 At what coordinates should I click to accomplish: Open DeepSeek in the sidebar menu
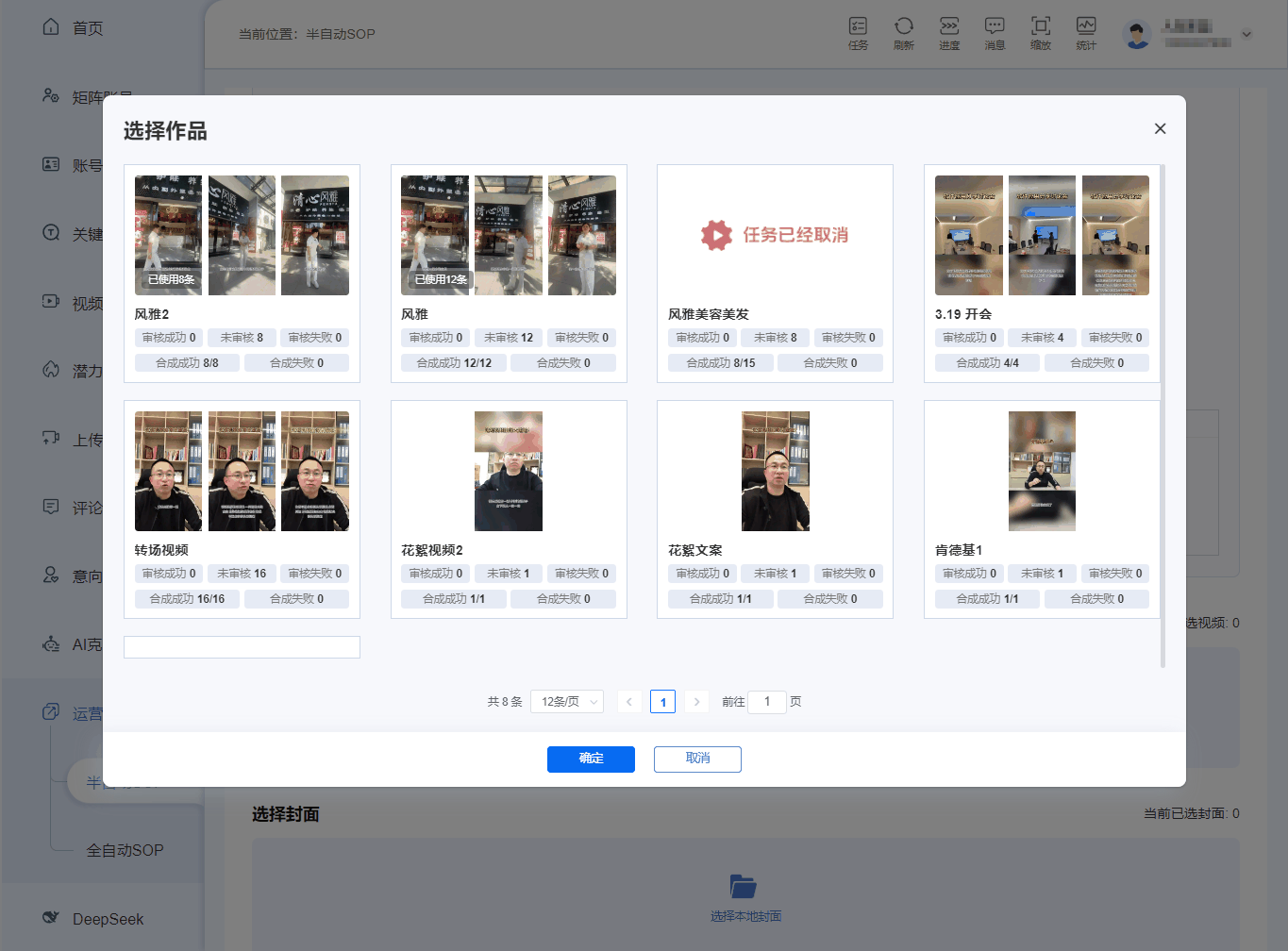[108, 919]
